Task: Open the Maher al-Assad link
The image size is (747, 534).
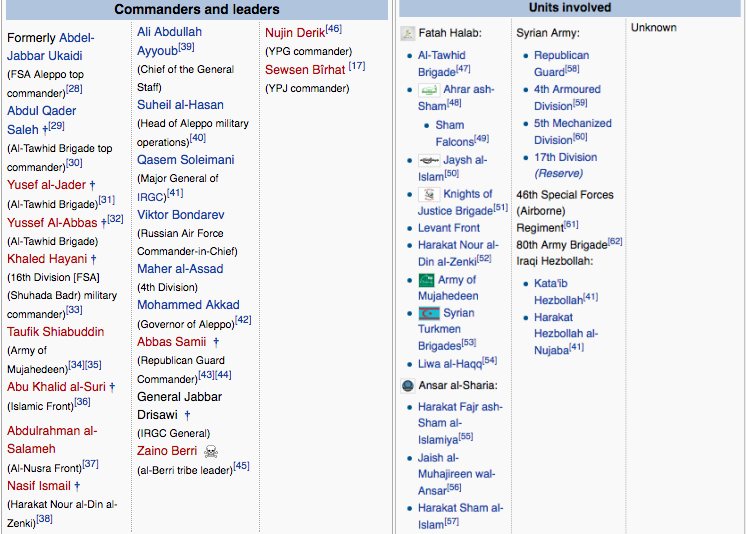Action: point(180,269)
